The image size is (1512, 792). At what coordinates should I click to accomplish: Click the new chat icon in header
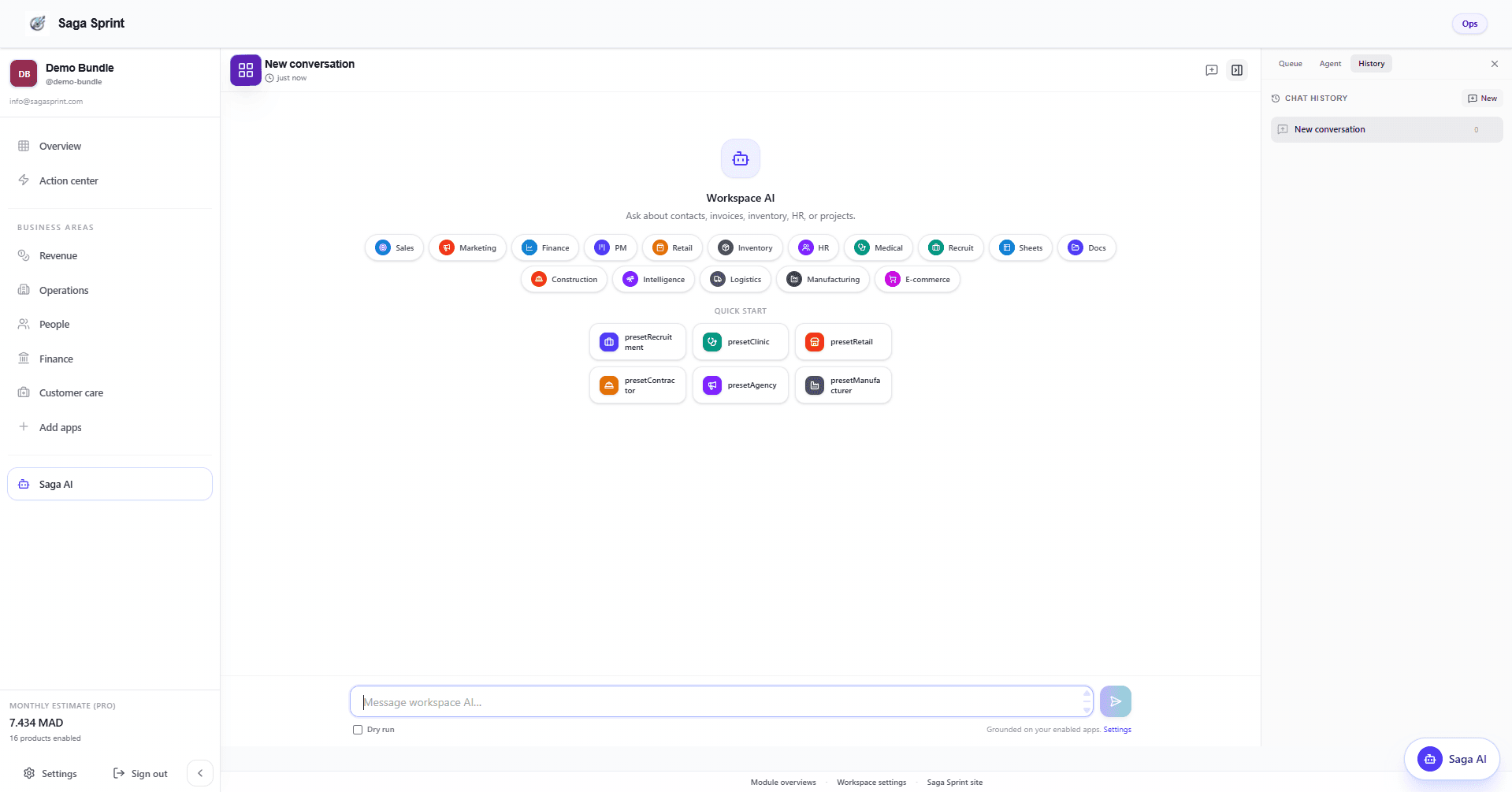[1212, 70]
